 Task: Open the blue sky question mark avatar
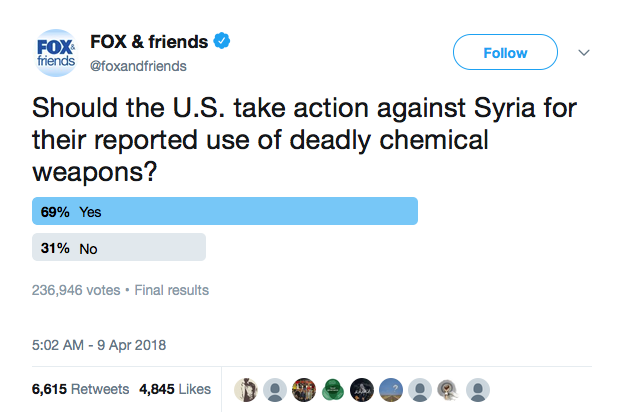(x=391, y=390)
